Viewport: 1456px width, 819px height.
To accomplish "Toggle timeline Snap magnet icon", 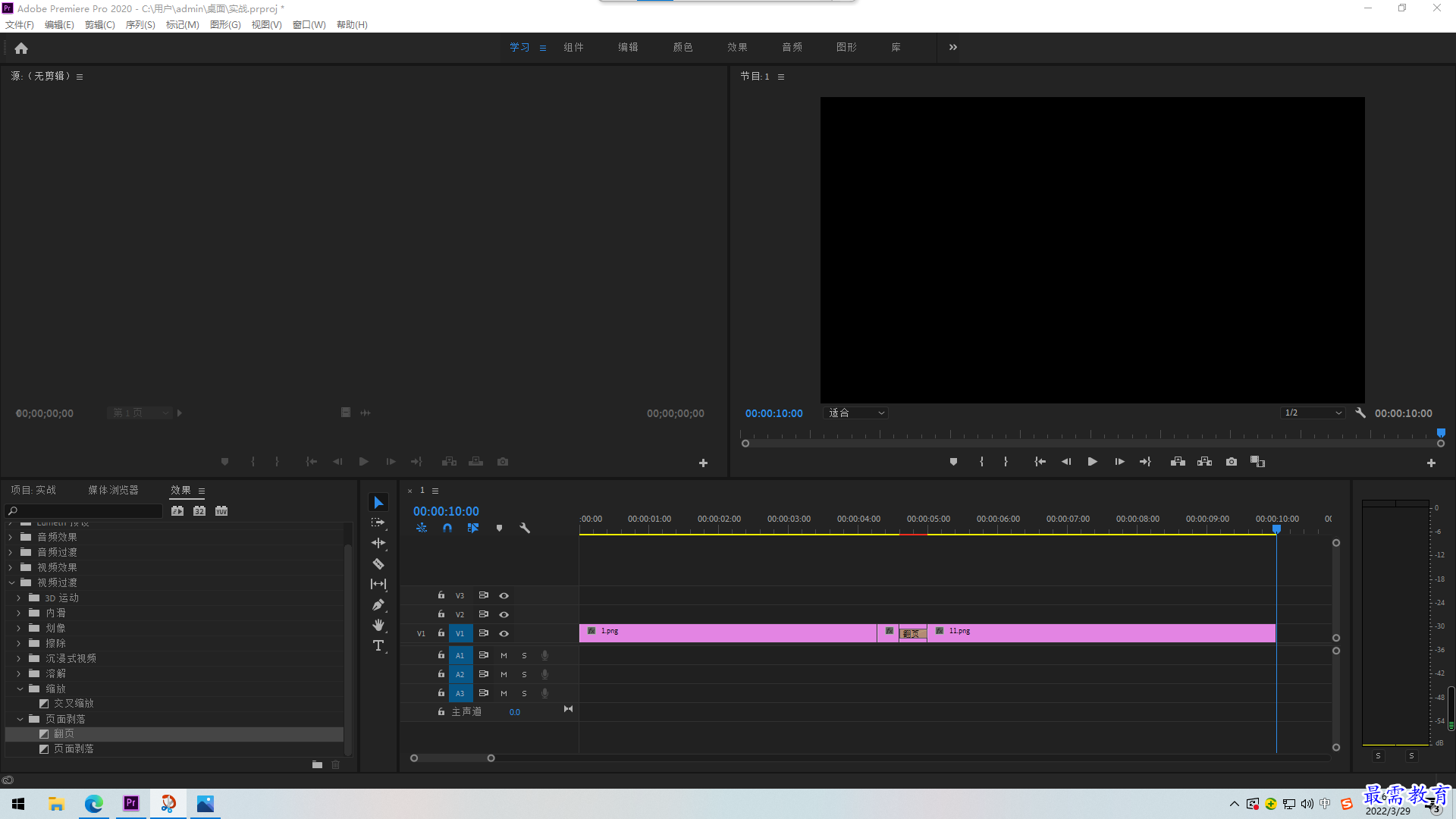I will [x=447, y=528].
